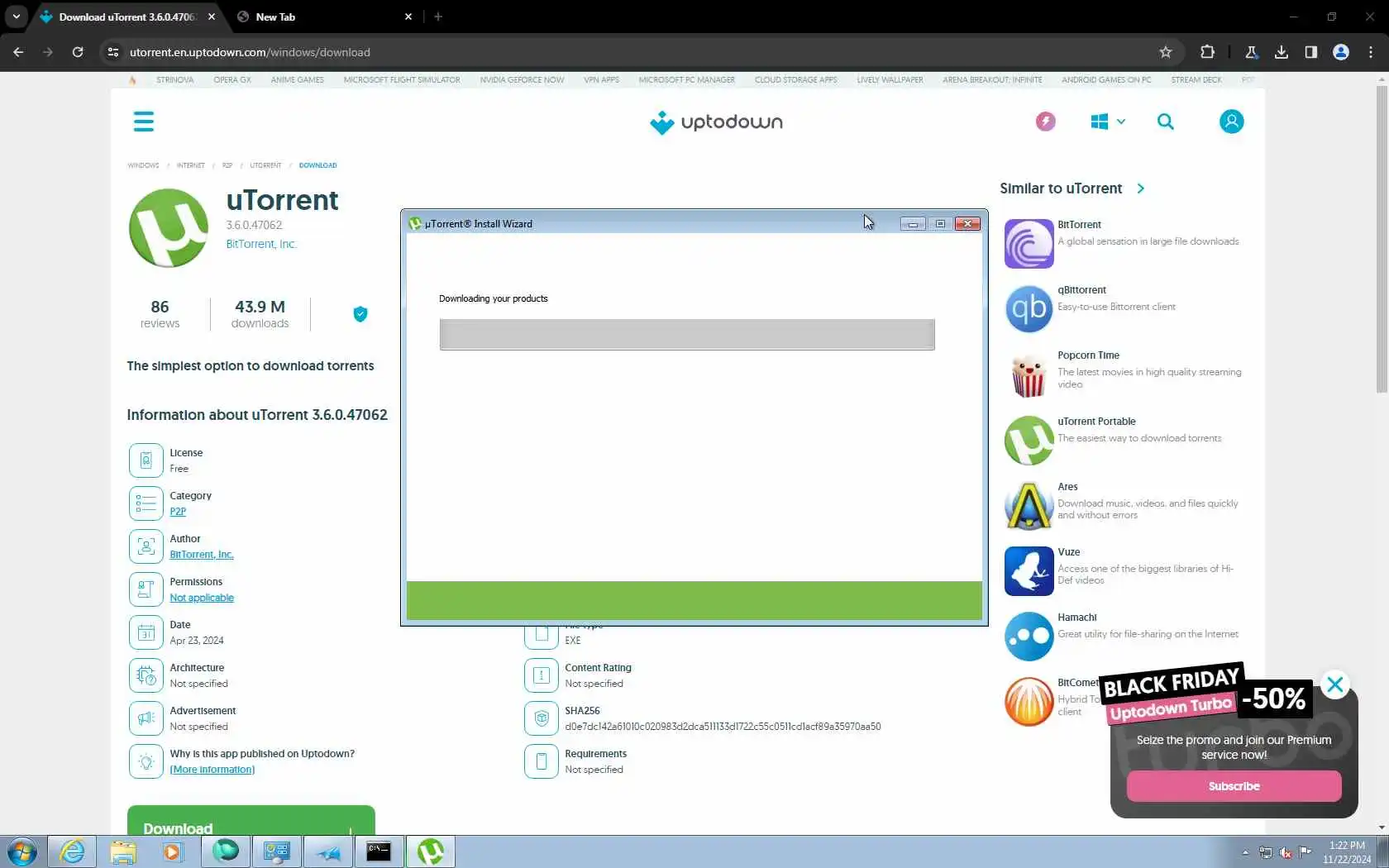1389x868 pixels.
Task: Open the P2P category link
Action: tap(178, 512)
